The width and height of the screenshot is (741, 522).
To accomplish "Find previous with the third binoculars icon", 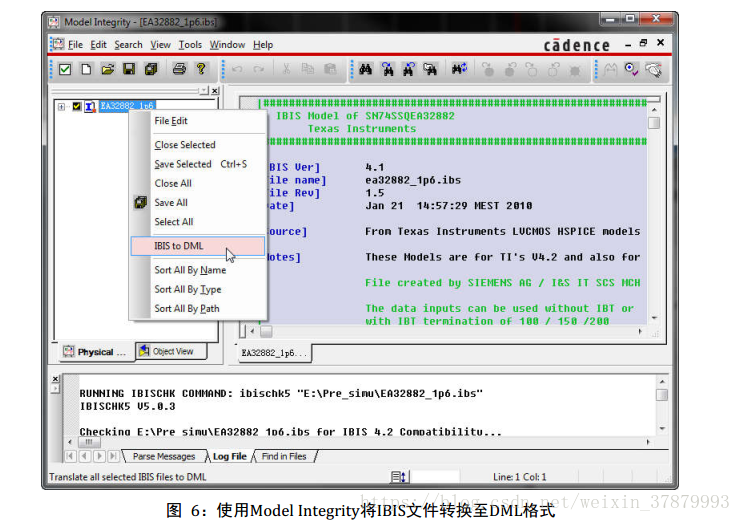I will click(x=409, y=69).
